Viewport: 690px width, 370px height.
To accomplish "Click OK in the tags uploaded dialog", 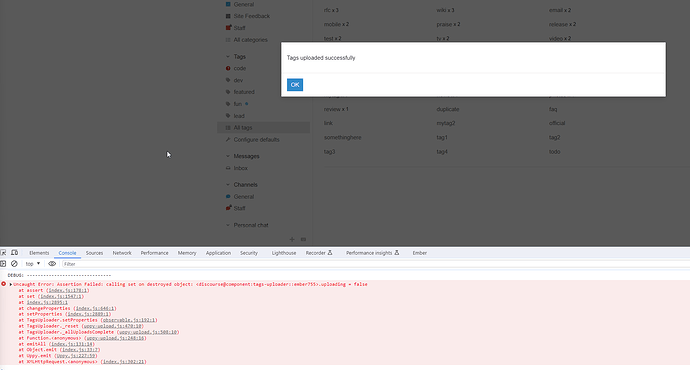I will (295, 85).
